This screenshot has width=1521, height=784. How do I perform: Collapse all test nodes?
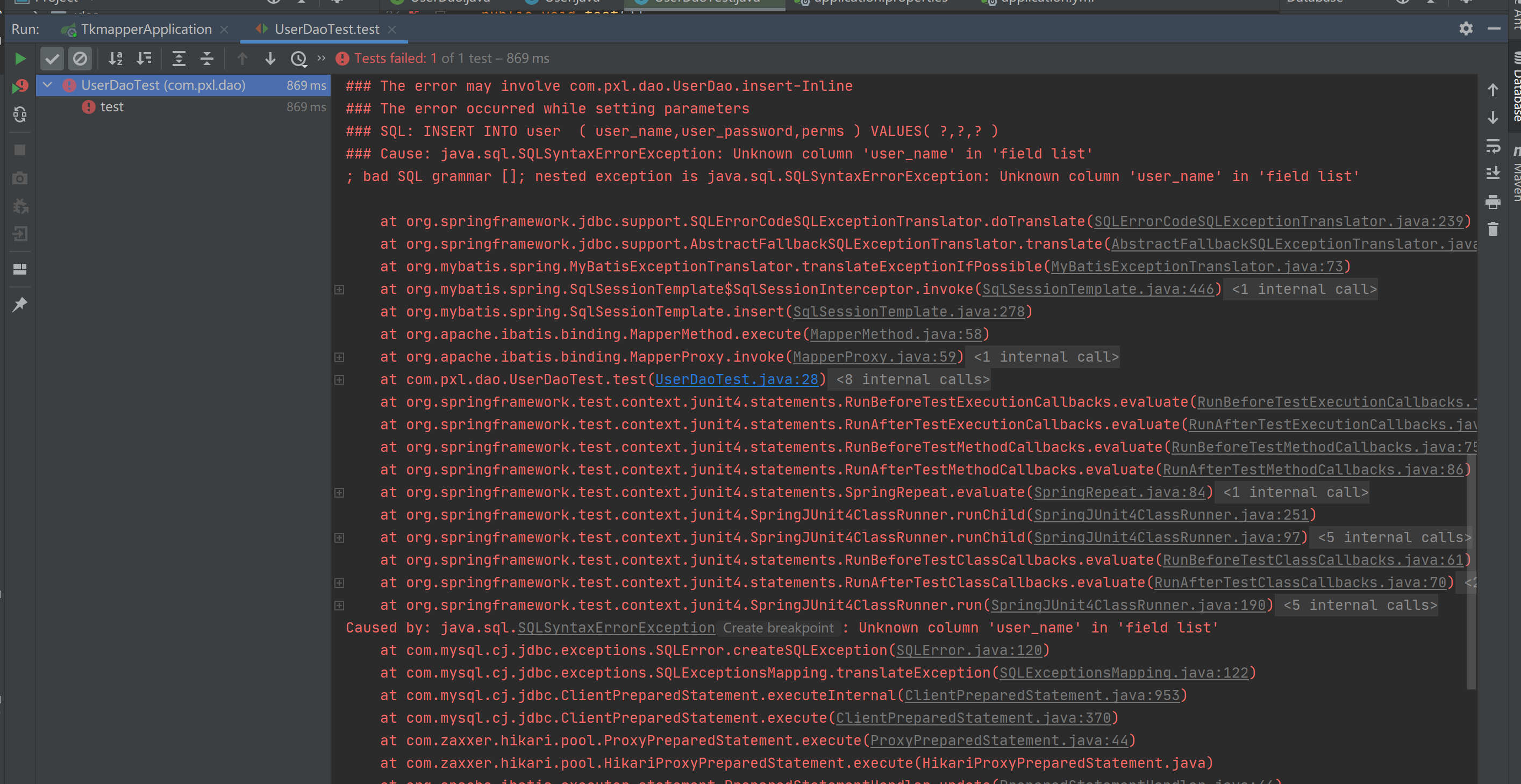(206, 59)
